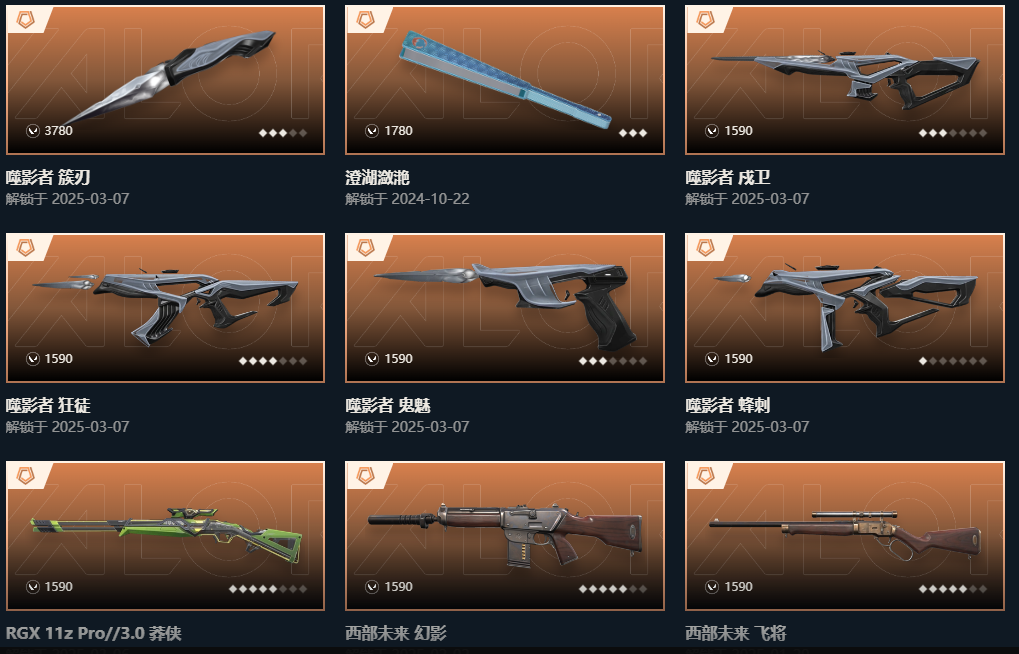
Task: Select the 噬影者 簇刃 knife skin image
Action: (x=172, y=76)
